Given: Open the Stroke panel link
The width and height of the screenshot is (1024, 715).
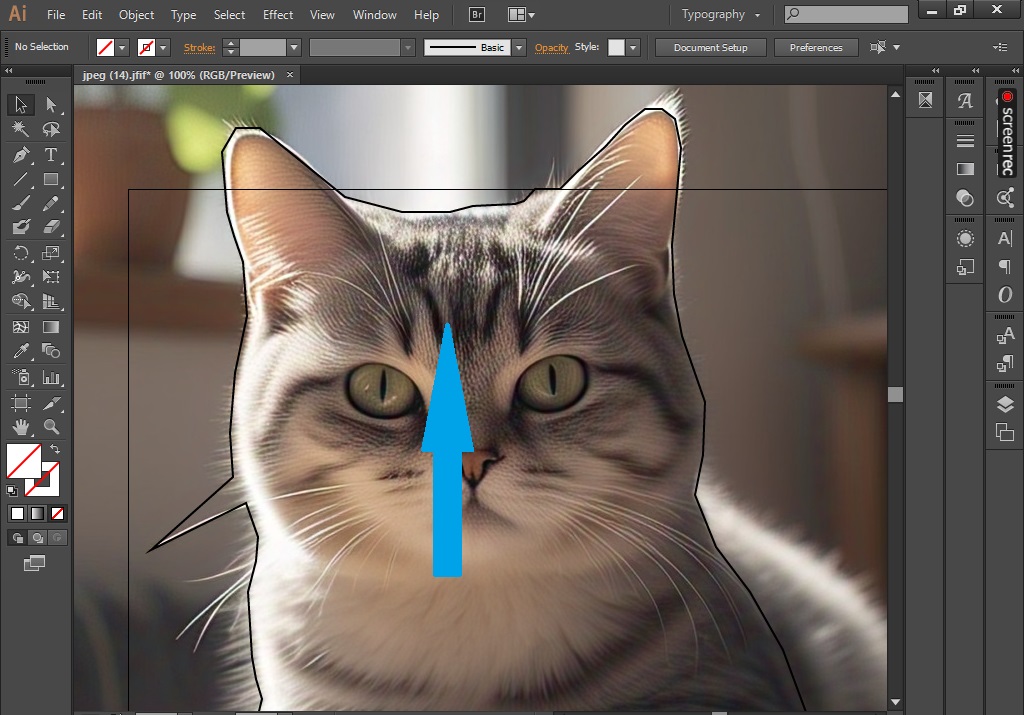Looking at the screenshot, I should tap(199, 48).
